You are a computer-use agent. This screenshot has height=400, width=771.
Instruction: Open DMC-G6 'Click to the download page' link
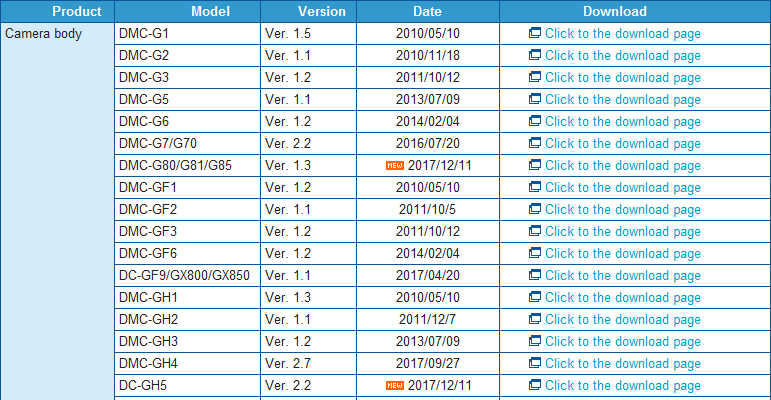tap(623, 122)
